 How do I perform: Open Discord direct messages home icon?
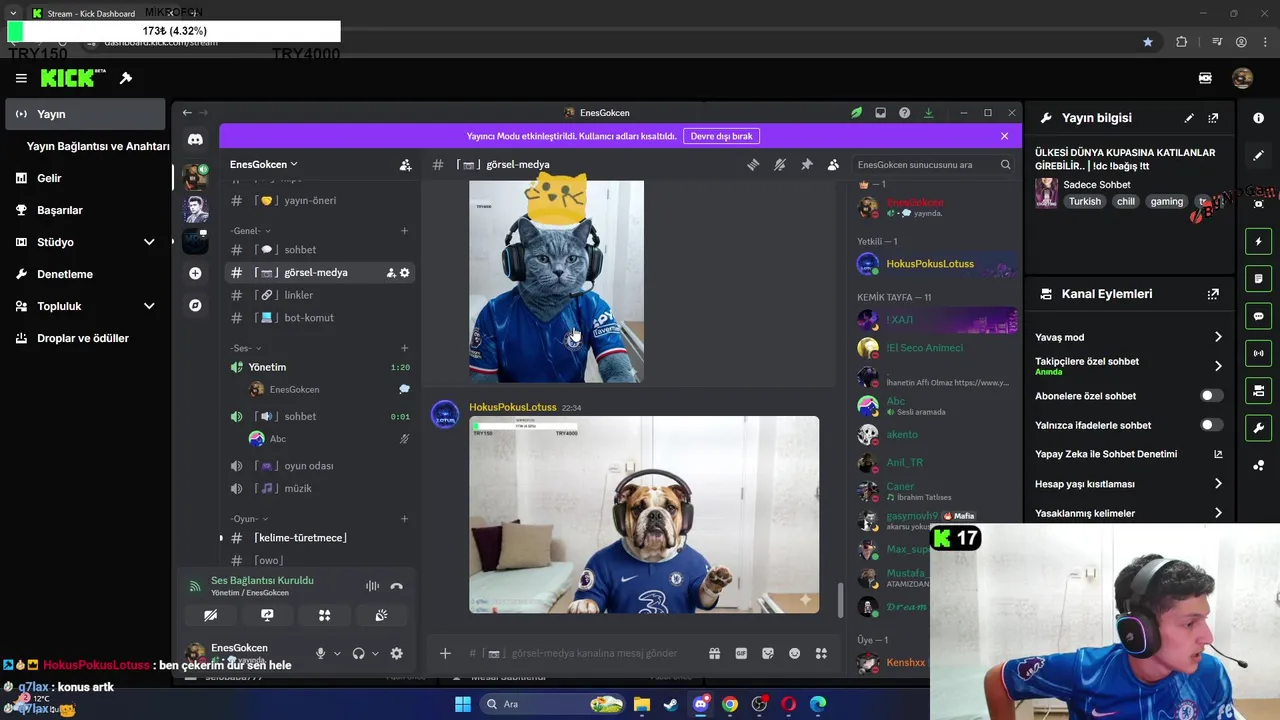tap(195, 139)
